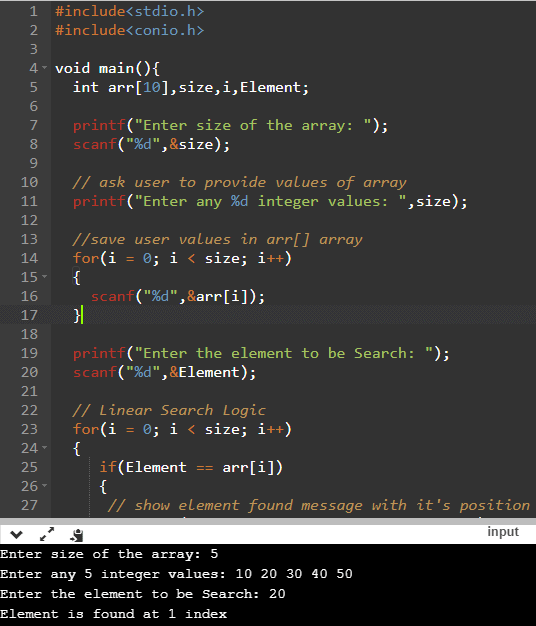Screen dimensions: 536x626
Task: Click console output 'Enter size of the array: 5'
Action: tap(109, 554)
